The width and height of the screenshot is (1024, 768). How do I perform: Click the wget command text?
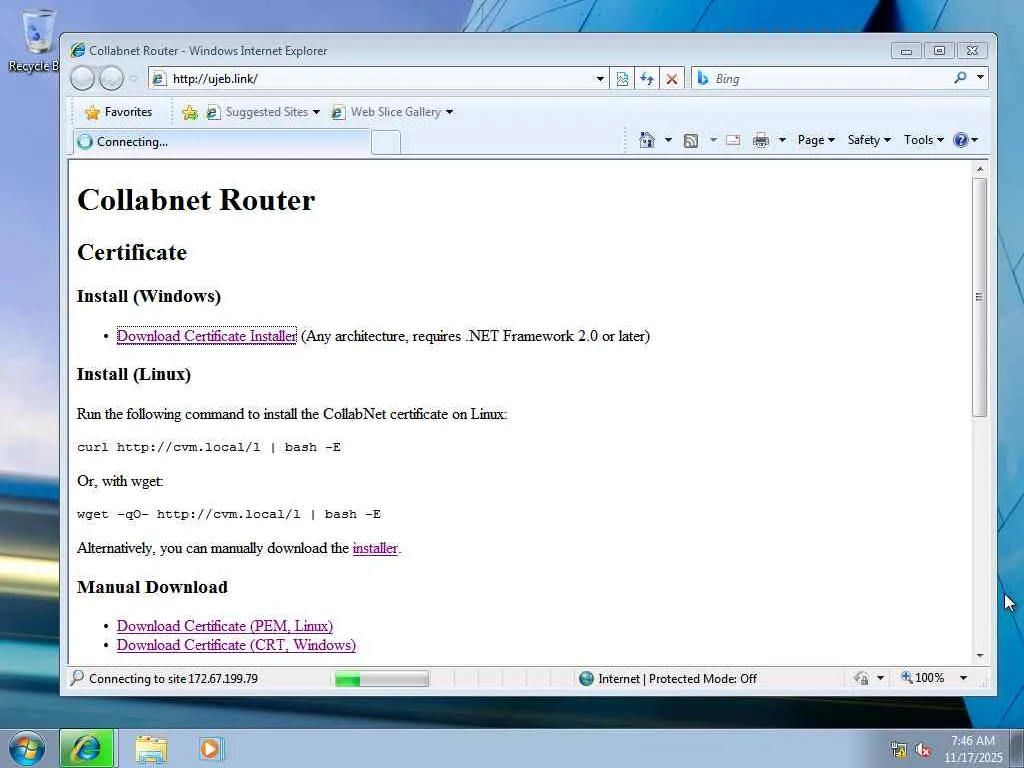[229, 515]
